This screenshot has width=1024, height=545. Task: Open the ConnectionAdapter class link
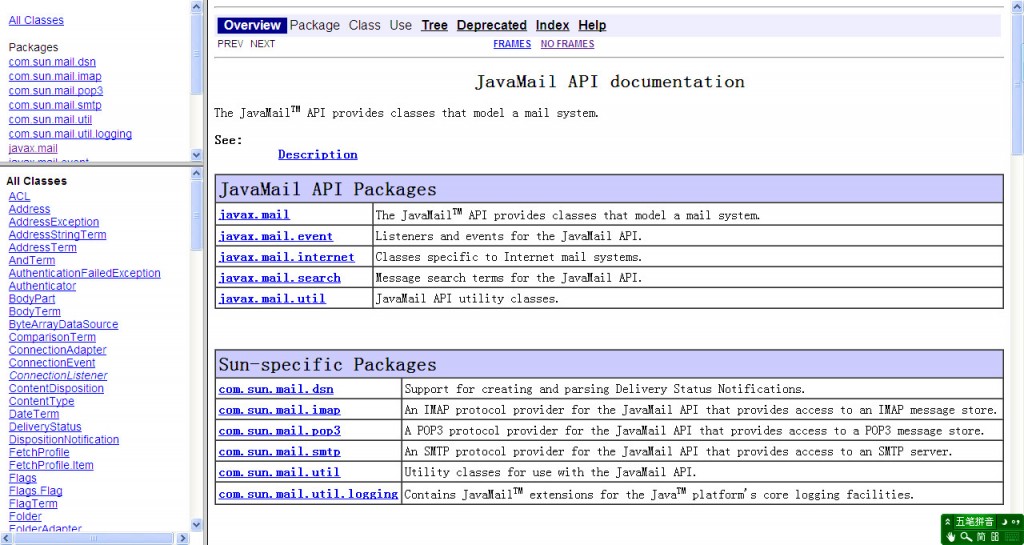tap(57, 350)
